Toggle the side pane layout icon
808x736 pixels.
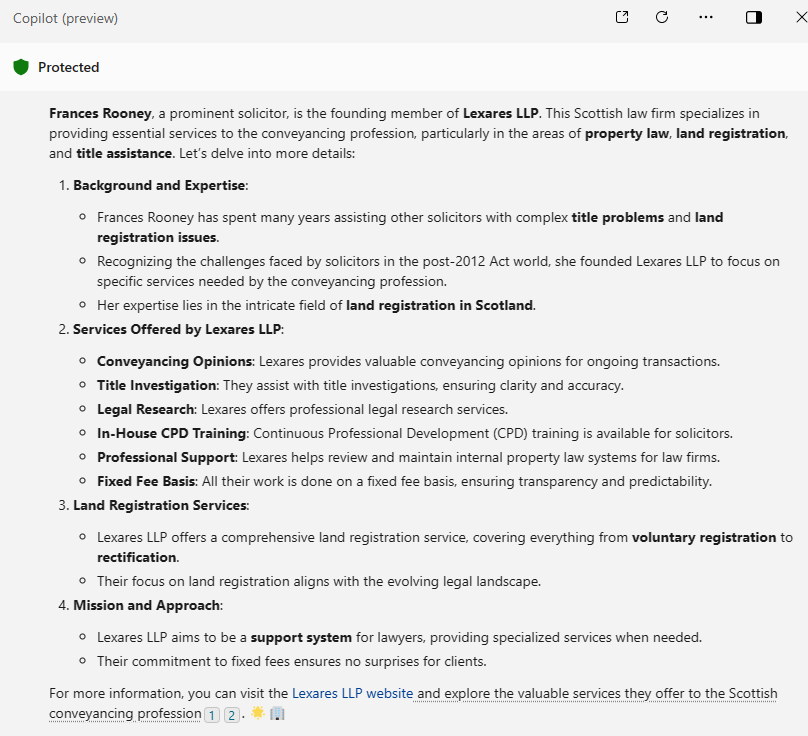tap(753, 18)
